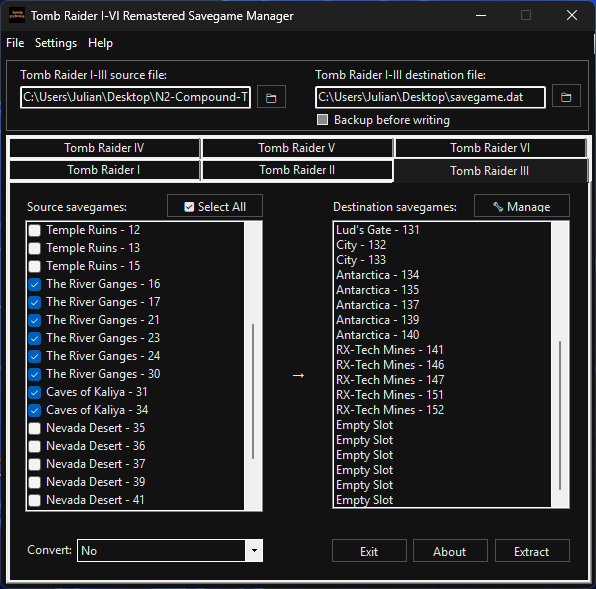Uncheck Caves of Kaliya - 34
The image size is (596, 589).
[35, 410]
